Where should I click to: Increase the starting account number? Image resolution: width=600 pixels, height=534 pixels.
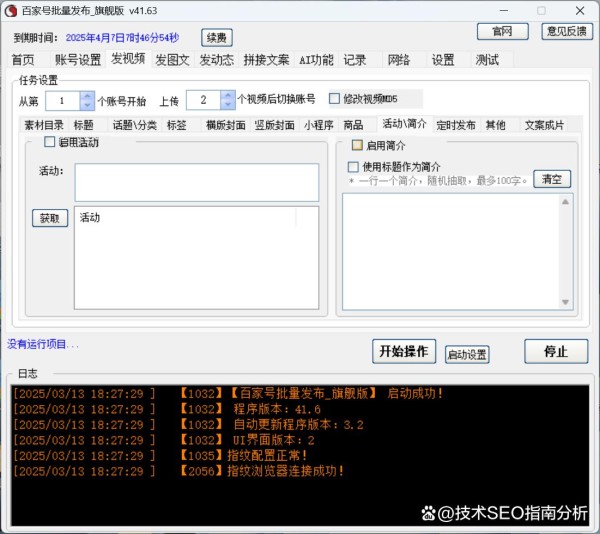pyautogui.click(x=87, y=96)
